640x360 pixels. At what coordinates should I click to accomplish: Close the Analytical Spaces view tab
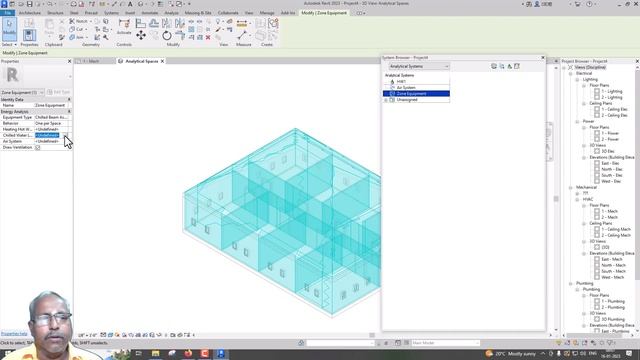[x=162, y=61]
